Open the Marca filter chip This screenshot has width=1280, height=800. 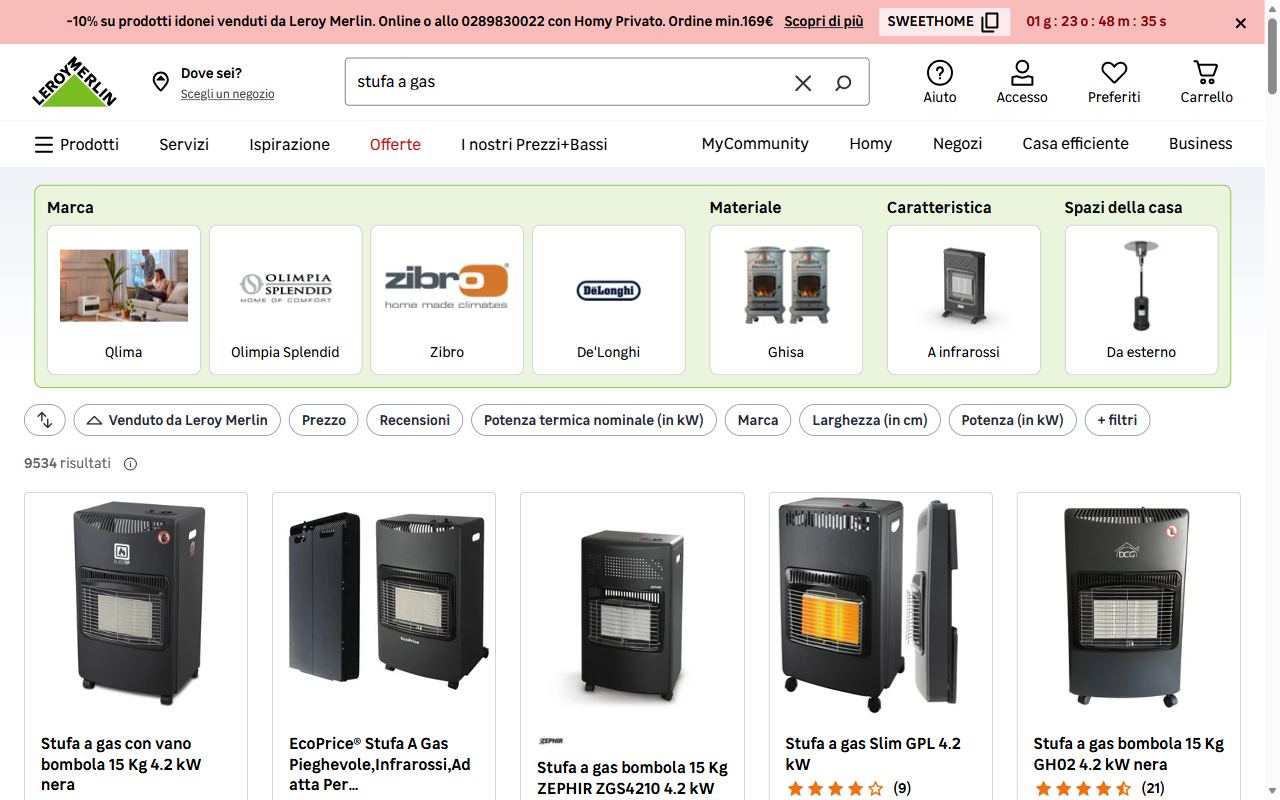pos(758,420)
